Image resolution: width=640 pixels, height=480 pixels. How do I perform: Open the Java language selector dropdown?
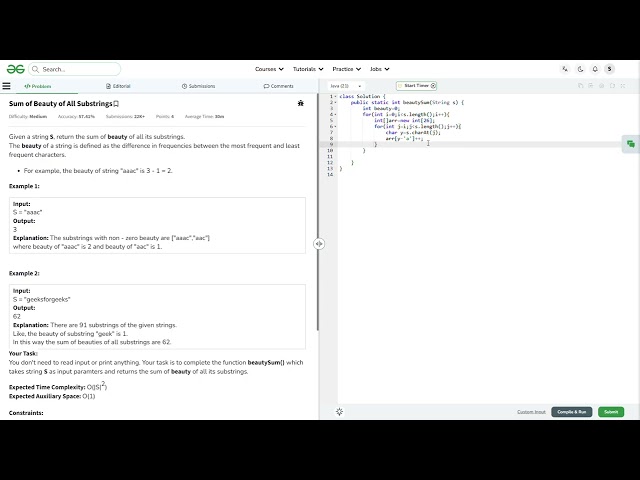pyautogui.click(x=345, y=86)
